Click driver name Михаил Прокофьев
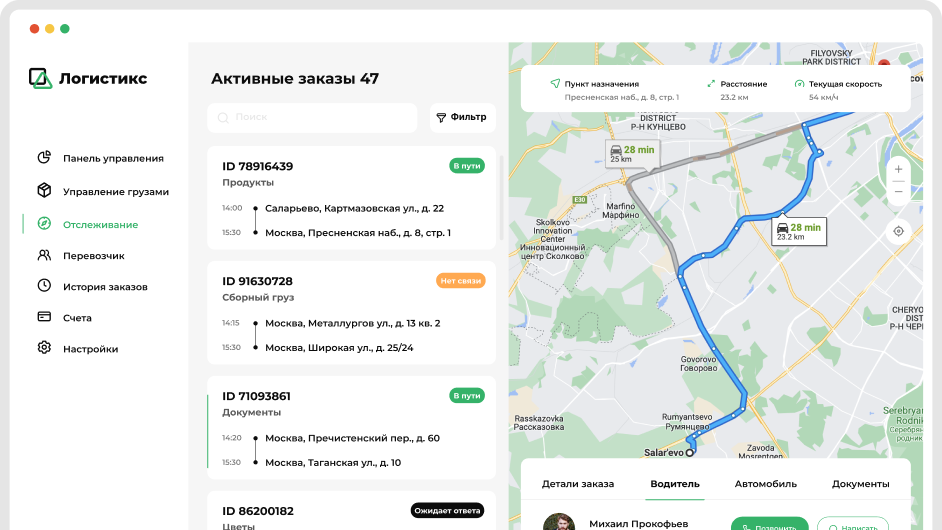The height and width of the screenshot is (530, 942). click(x=639, y=523)
